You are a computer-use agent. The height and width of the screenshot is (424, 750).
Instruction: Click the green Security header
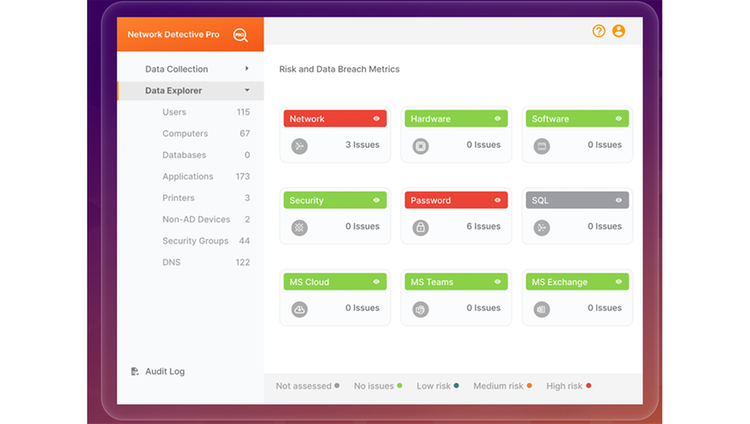click(335, 200)
